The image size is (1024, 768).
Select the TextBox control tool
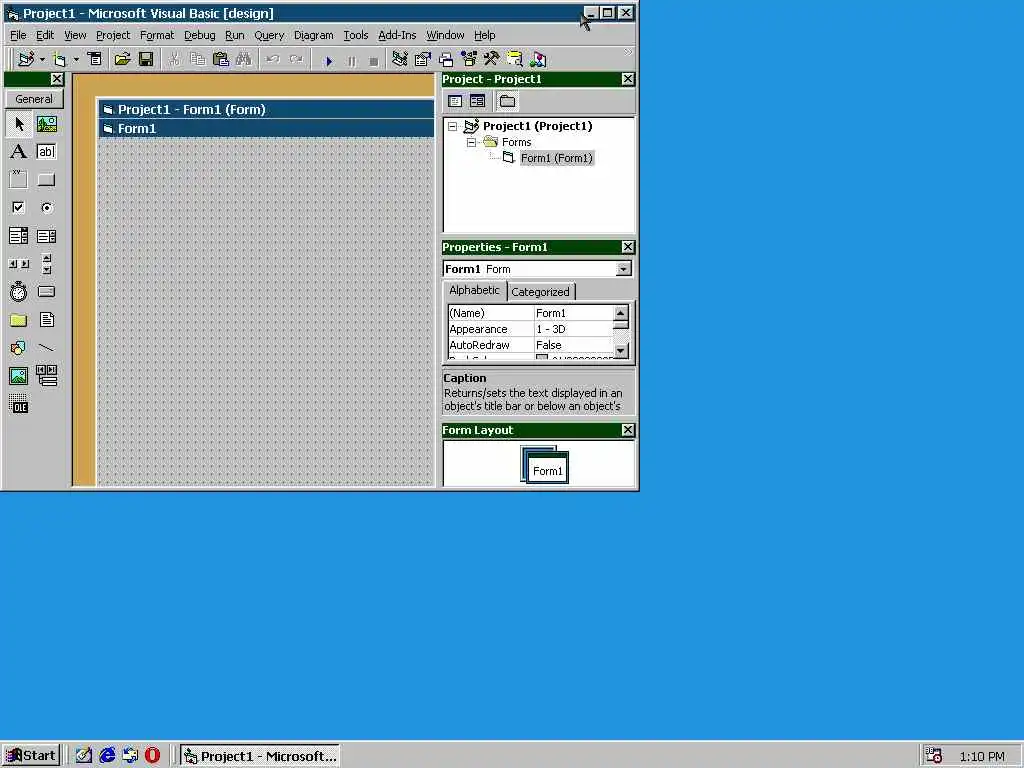pos(46,152)
